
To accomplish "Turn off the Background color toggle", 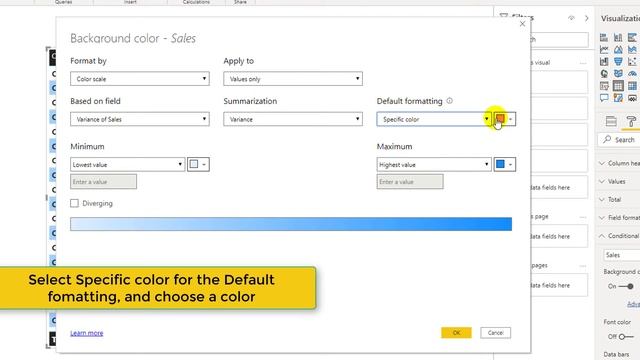I will click(x=626, y=286).
